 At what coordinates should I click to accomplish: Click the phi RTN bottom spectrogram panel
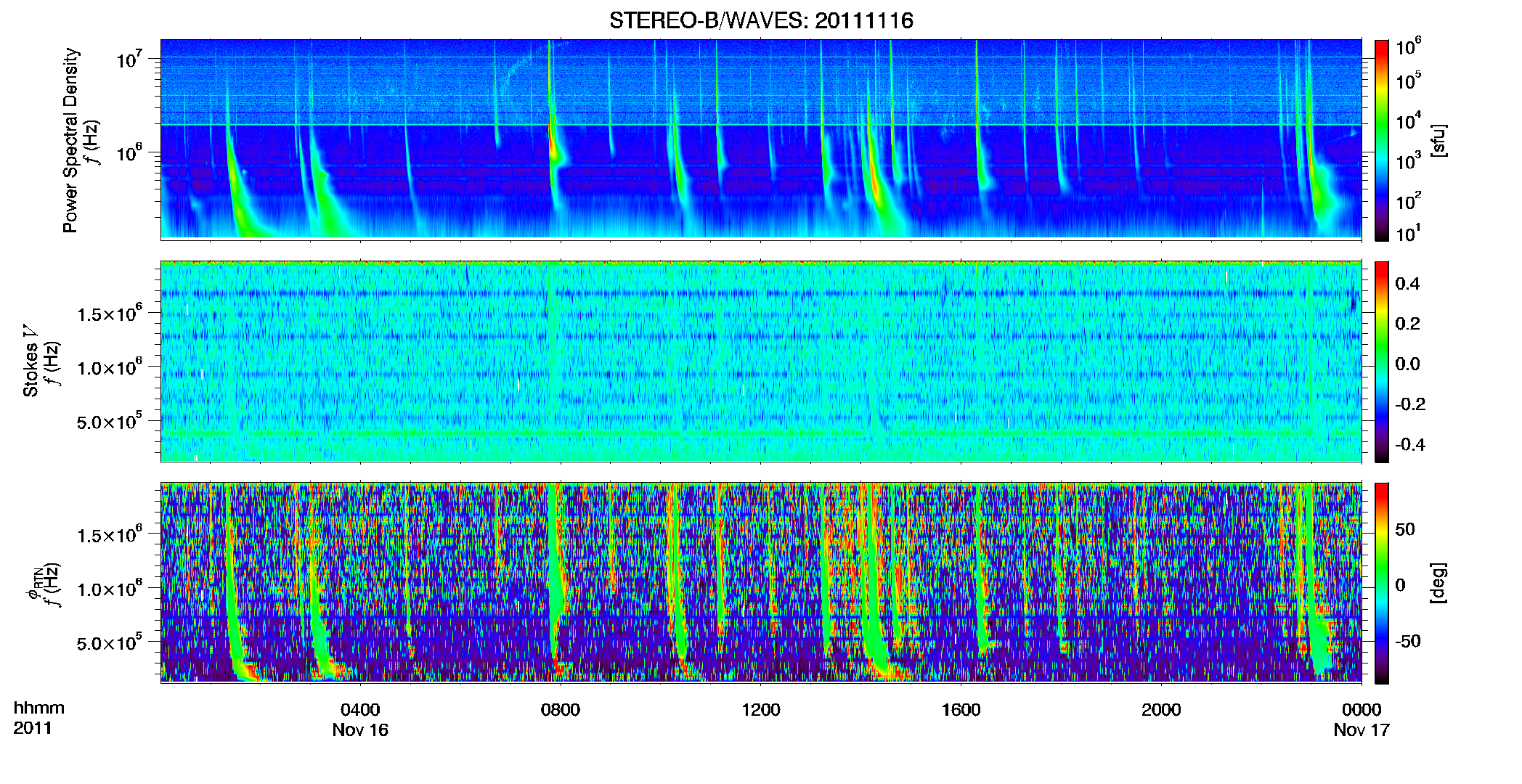pos(761,583)
